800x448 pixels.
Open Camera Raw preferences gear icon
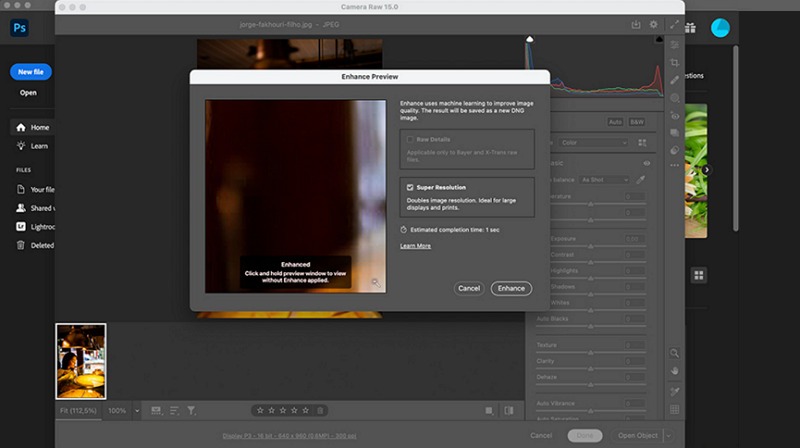[x=654, y=24]
